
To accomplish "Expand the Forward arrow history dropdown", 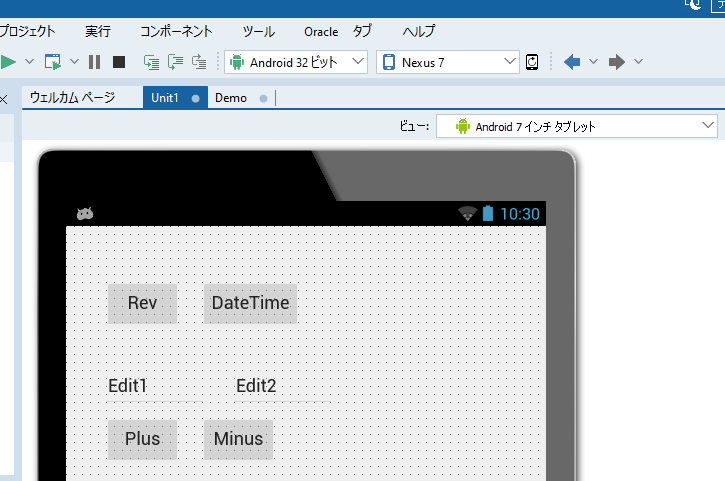I will [639, 62].
